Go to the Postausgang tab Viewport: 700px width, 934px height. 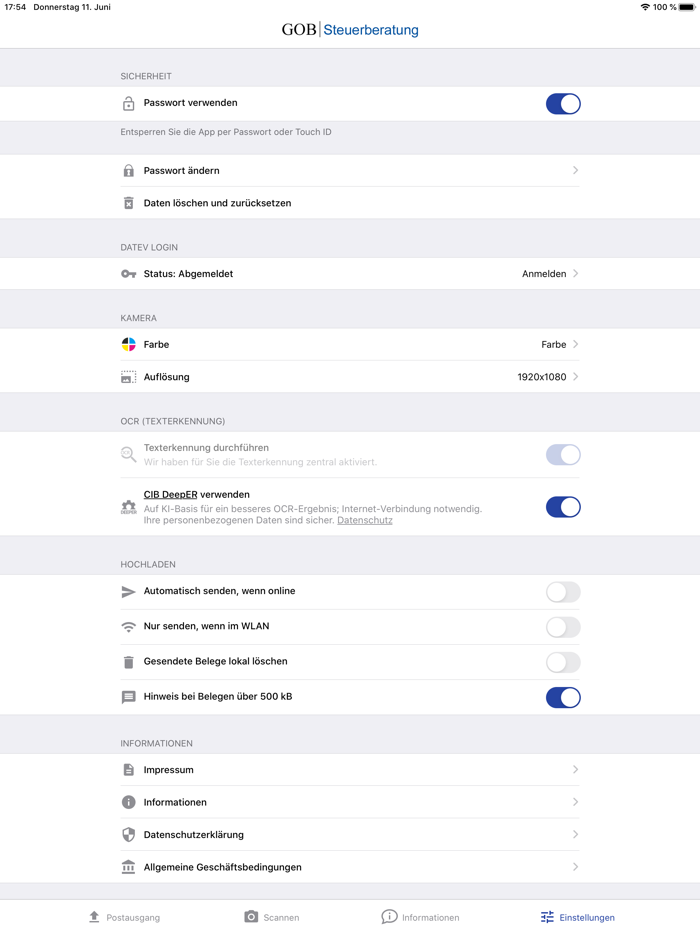pos(124,917)
